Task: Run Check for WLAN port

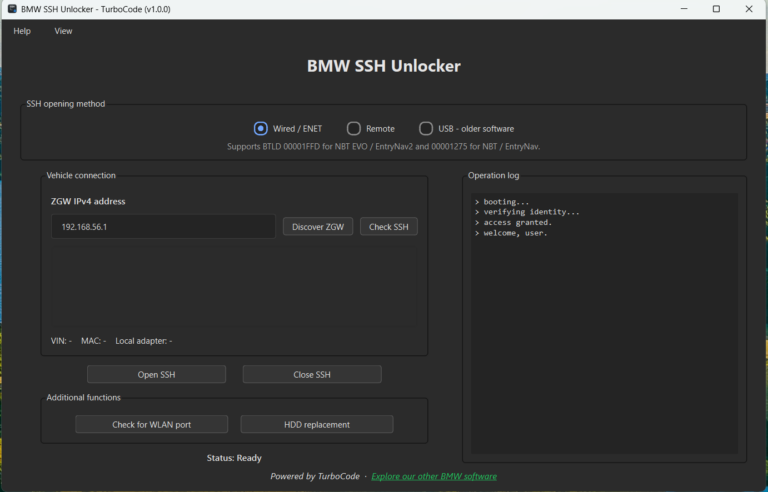Action: 151,424
